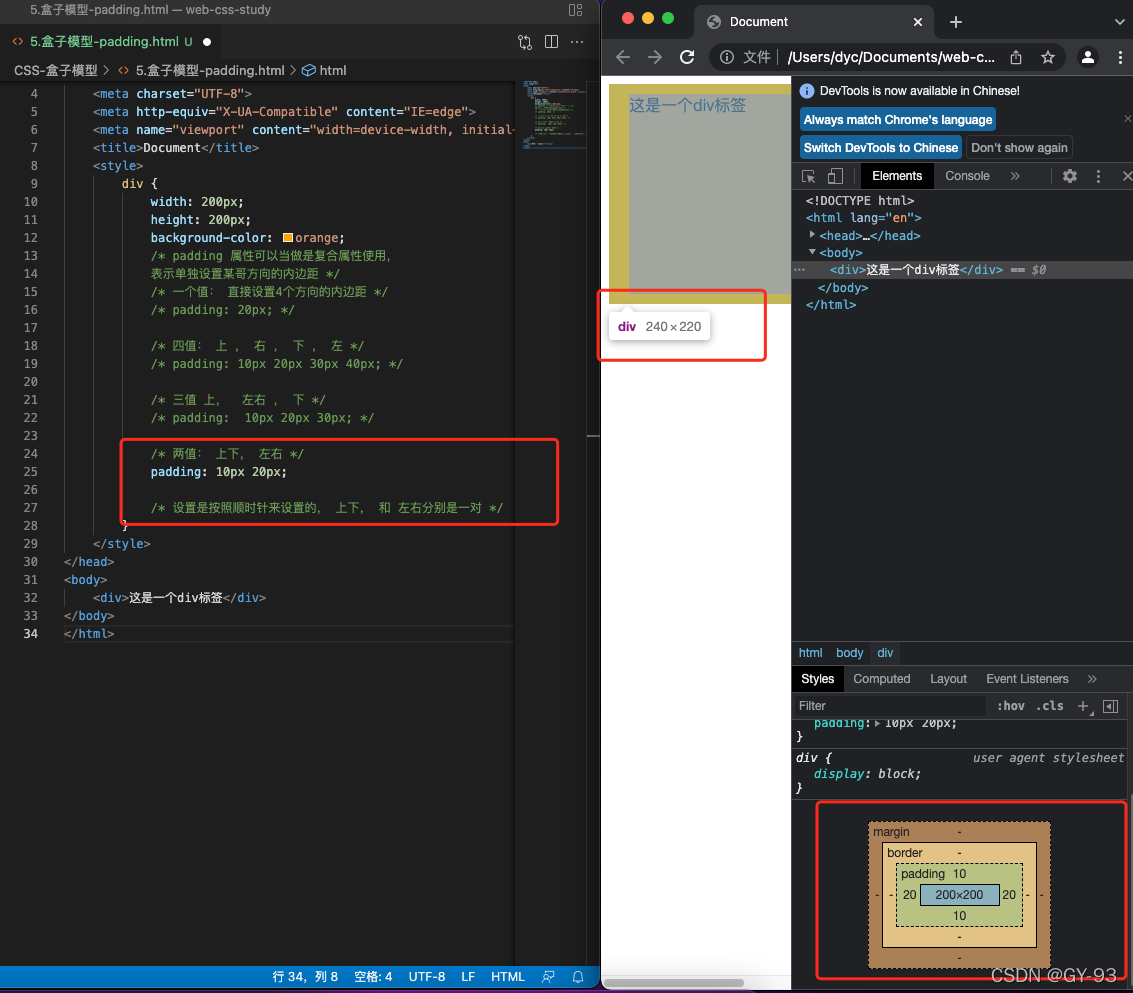The height and width of the screenshot is (993, 1133).
Task: Open DevTools customize three-dot menu
Action: [x=1098, y=176]
